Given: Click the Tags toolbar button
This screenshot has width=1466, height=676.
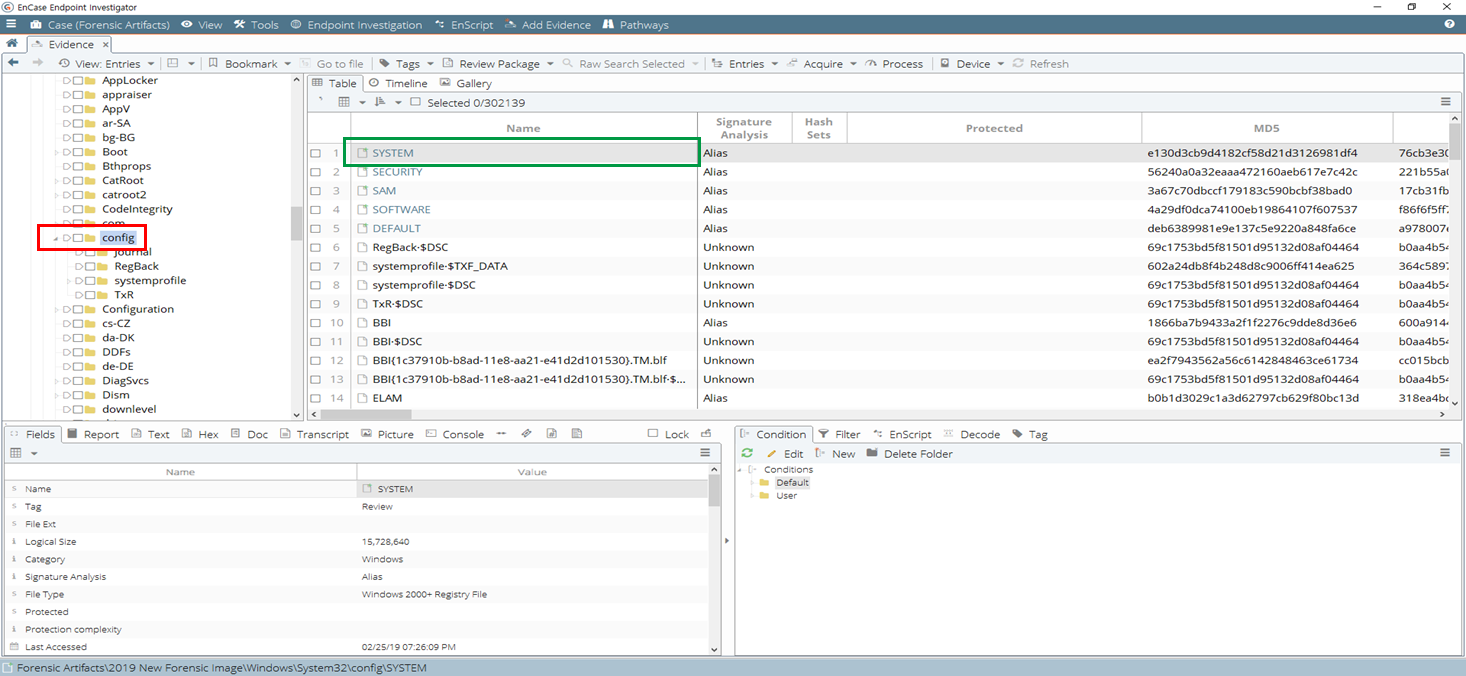Looking at the screenshot, I should click(400, 63).
